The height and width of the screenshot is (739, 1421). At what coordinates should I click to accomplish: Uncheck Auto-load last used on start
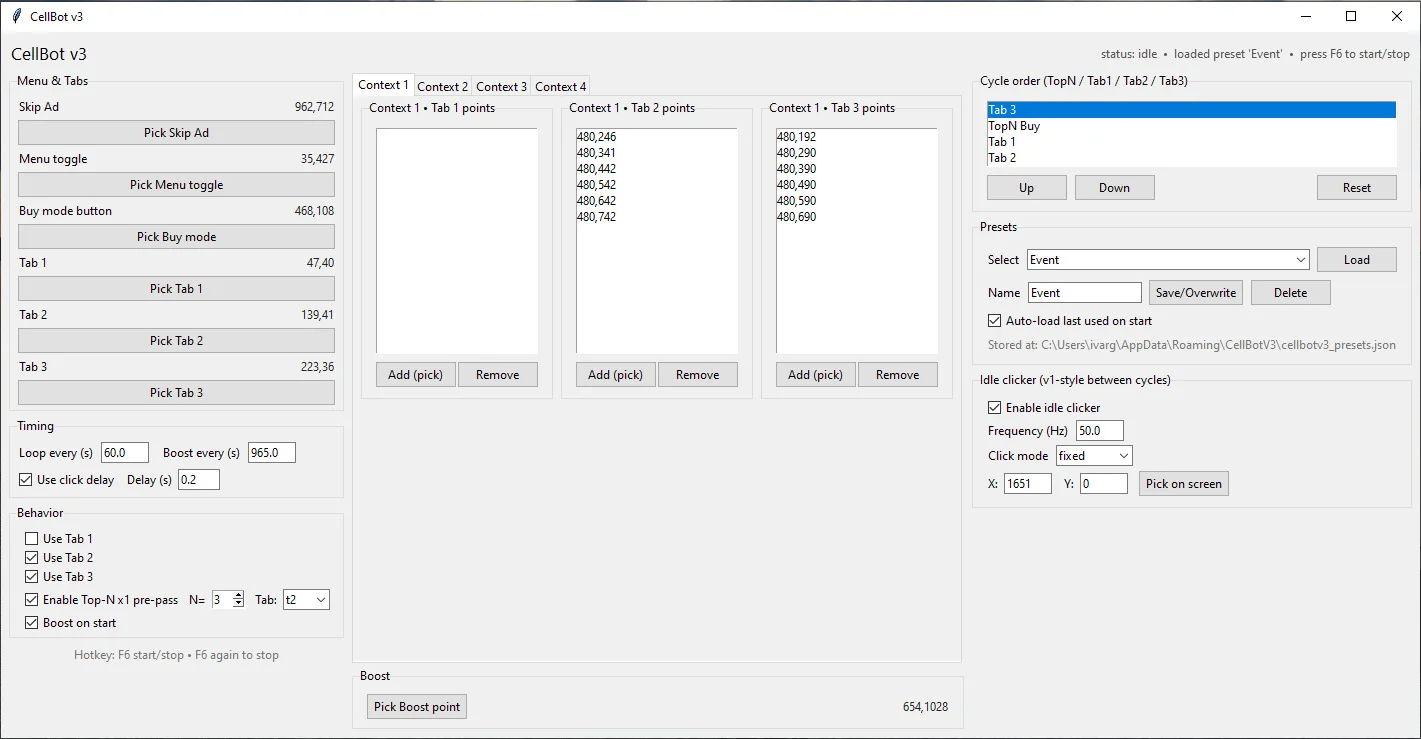tap(994, 320)
